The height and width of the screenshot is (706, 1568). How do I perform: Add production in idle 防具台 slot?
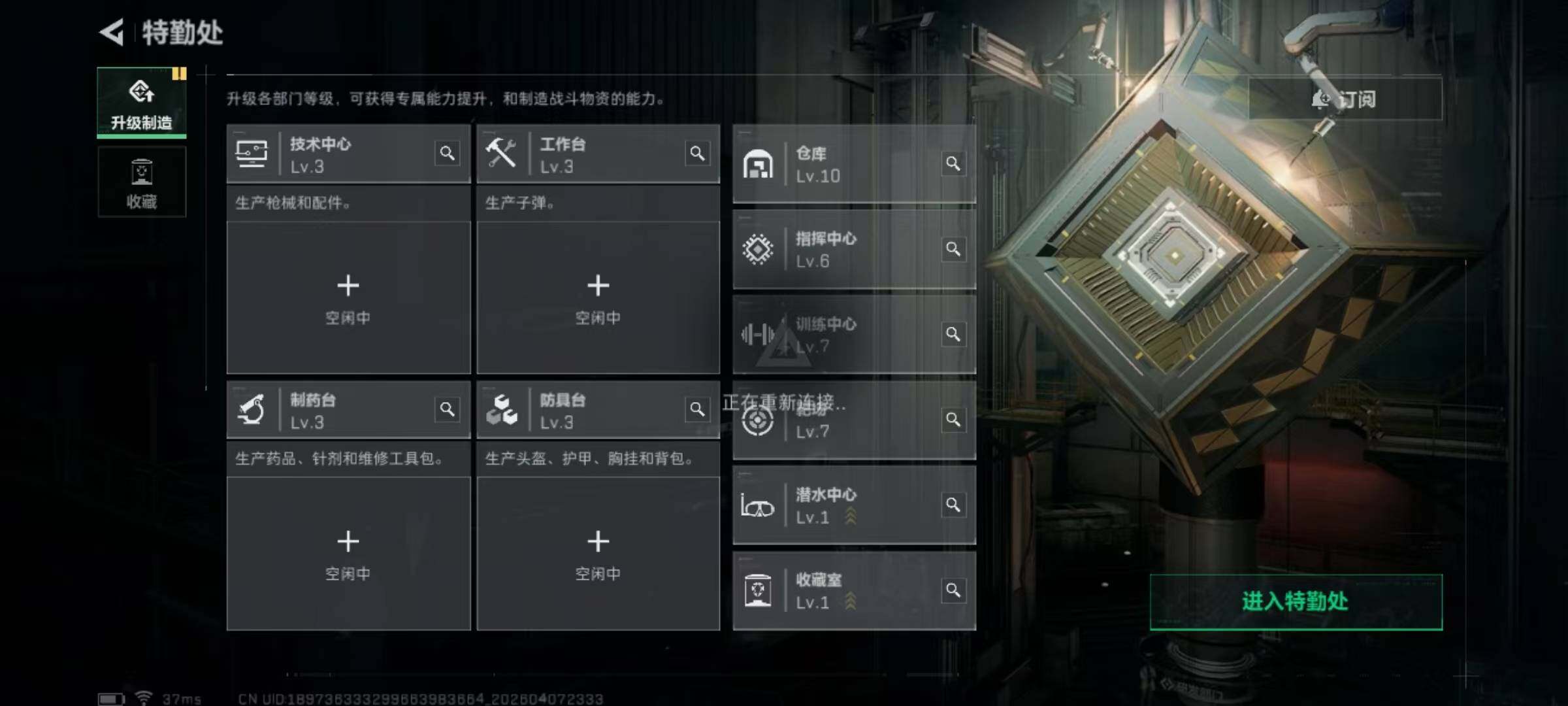(598, 554)
